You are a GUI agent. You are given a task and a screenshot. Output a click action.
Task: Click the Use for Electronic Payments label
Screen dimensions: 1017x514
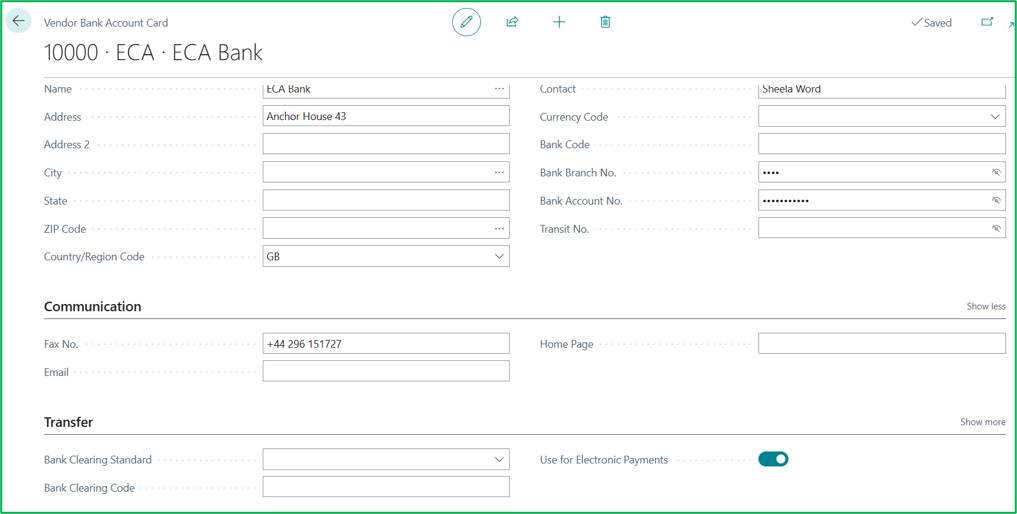click(604, 459)
